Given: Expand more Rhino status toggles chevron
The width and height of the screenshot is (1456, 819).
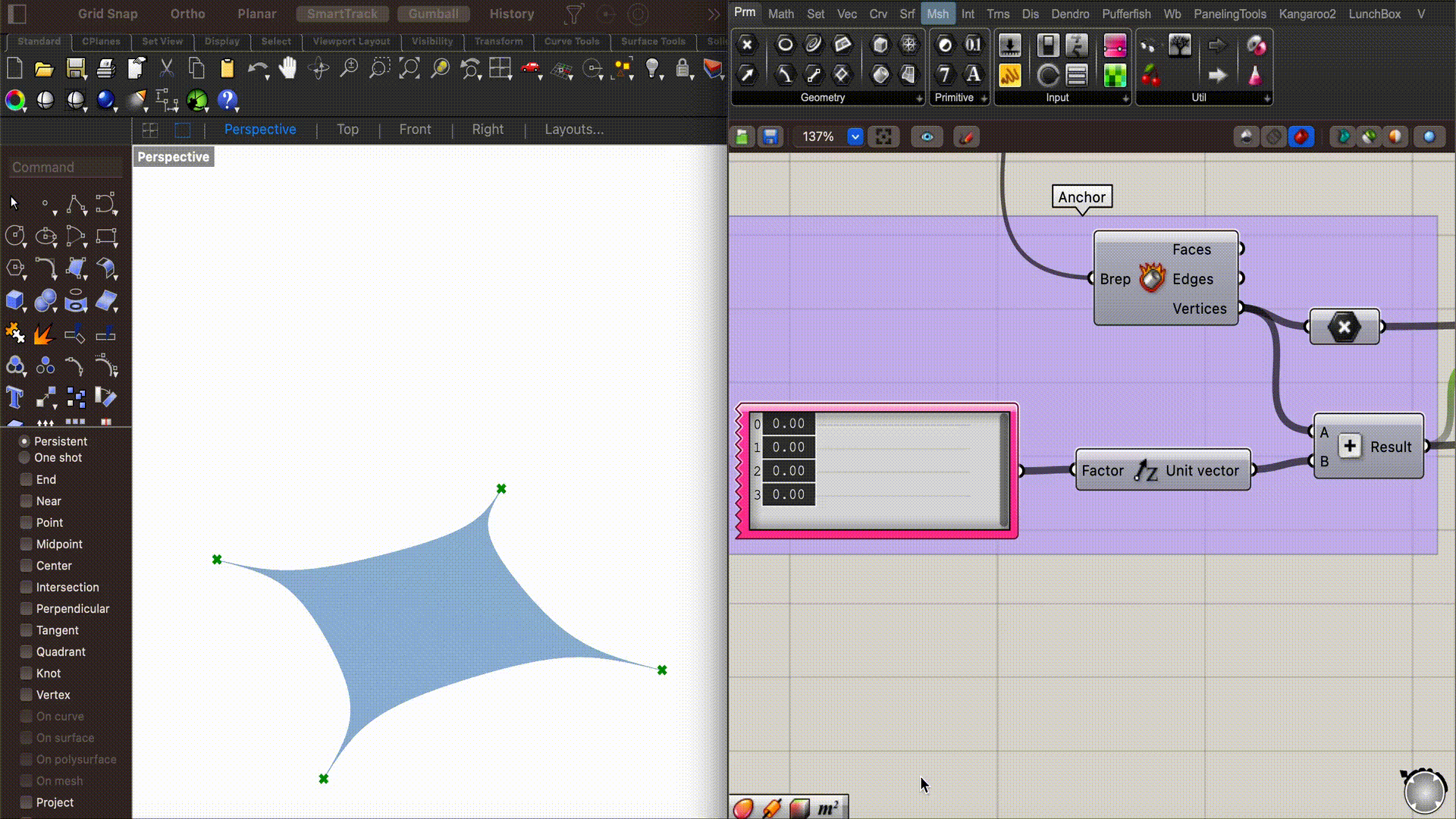Looking at the screenshot, I should pos(713,14).
